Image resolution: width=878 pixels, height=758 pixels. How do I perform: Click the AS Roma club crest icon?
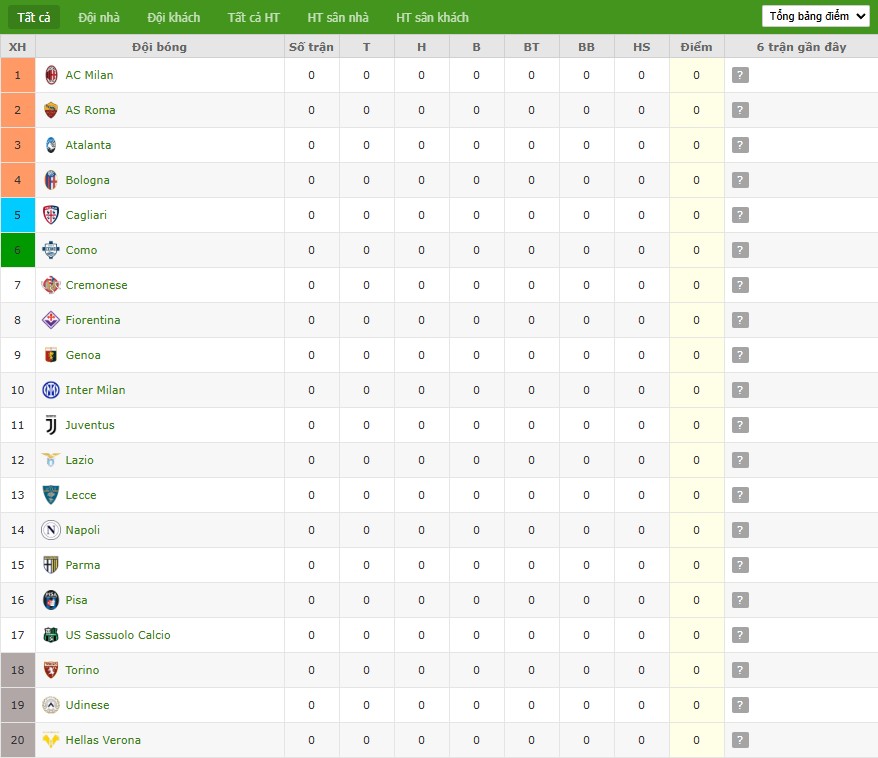[x=51, y=110]
